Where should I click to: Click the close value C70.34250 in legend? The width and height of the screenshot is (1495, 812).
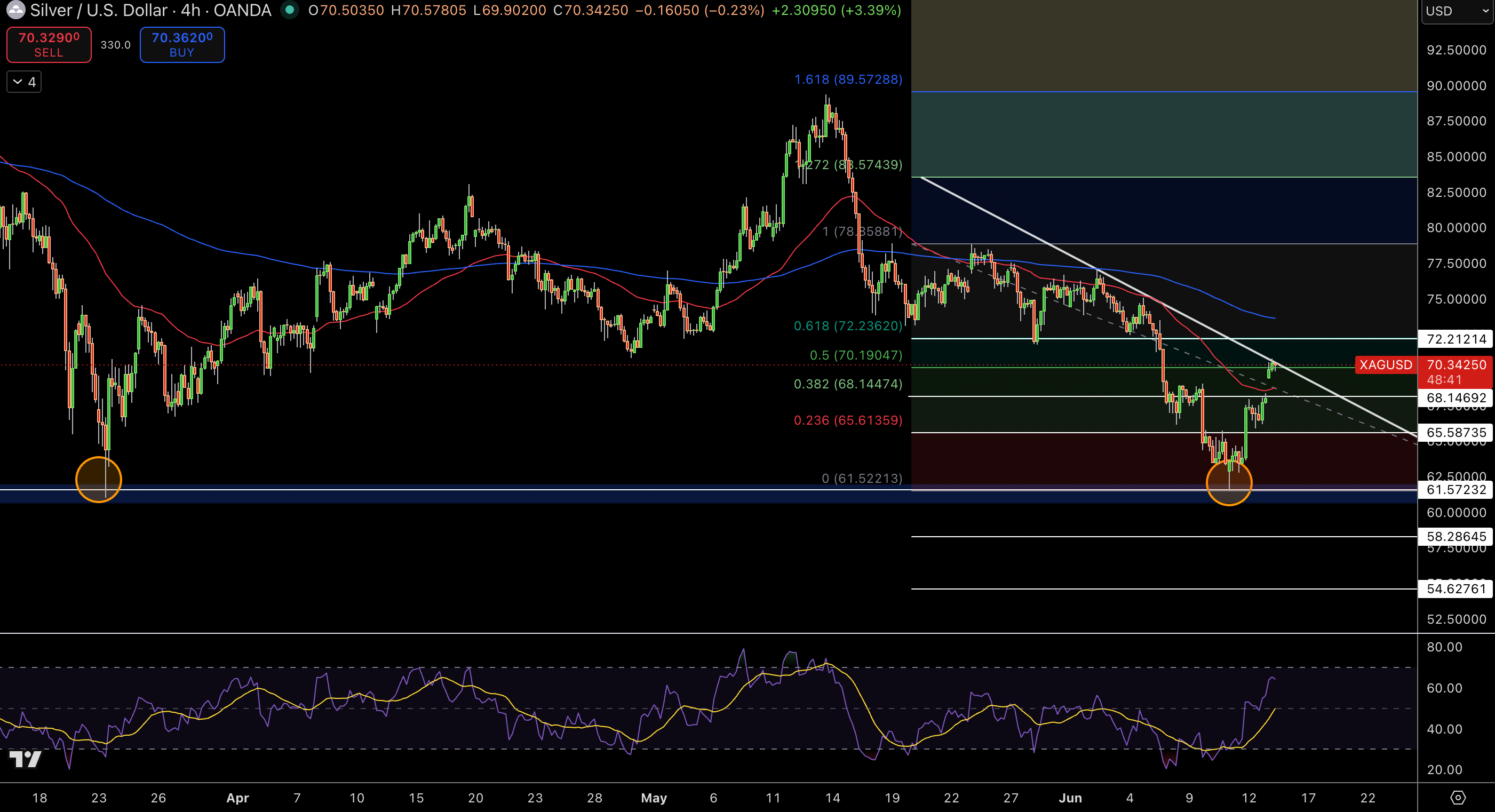(x=590, y=11)
